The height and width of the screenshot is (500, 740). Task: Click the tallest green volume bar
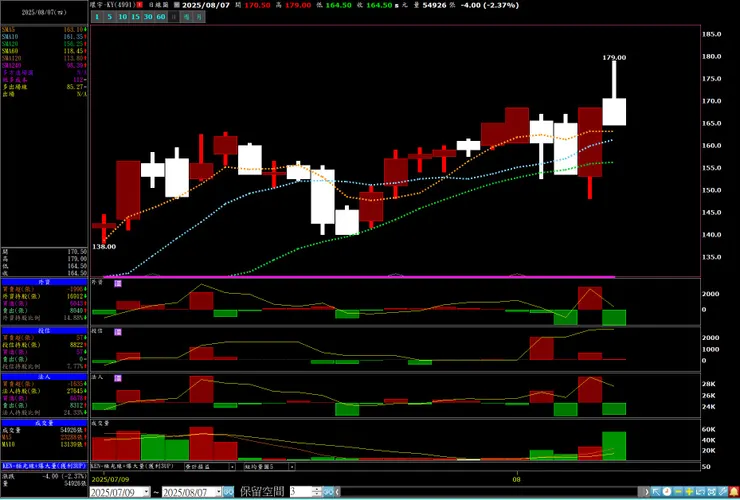point(614,446)
